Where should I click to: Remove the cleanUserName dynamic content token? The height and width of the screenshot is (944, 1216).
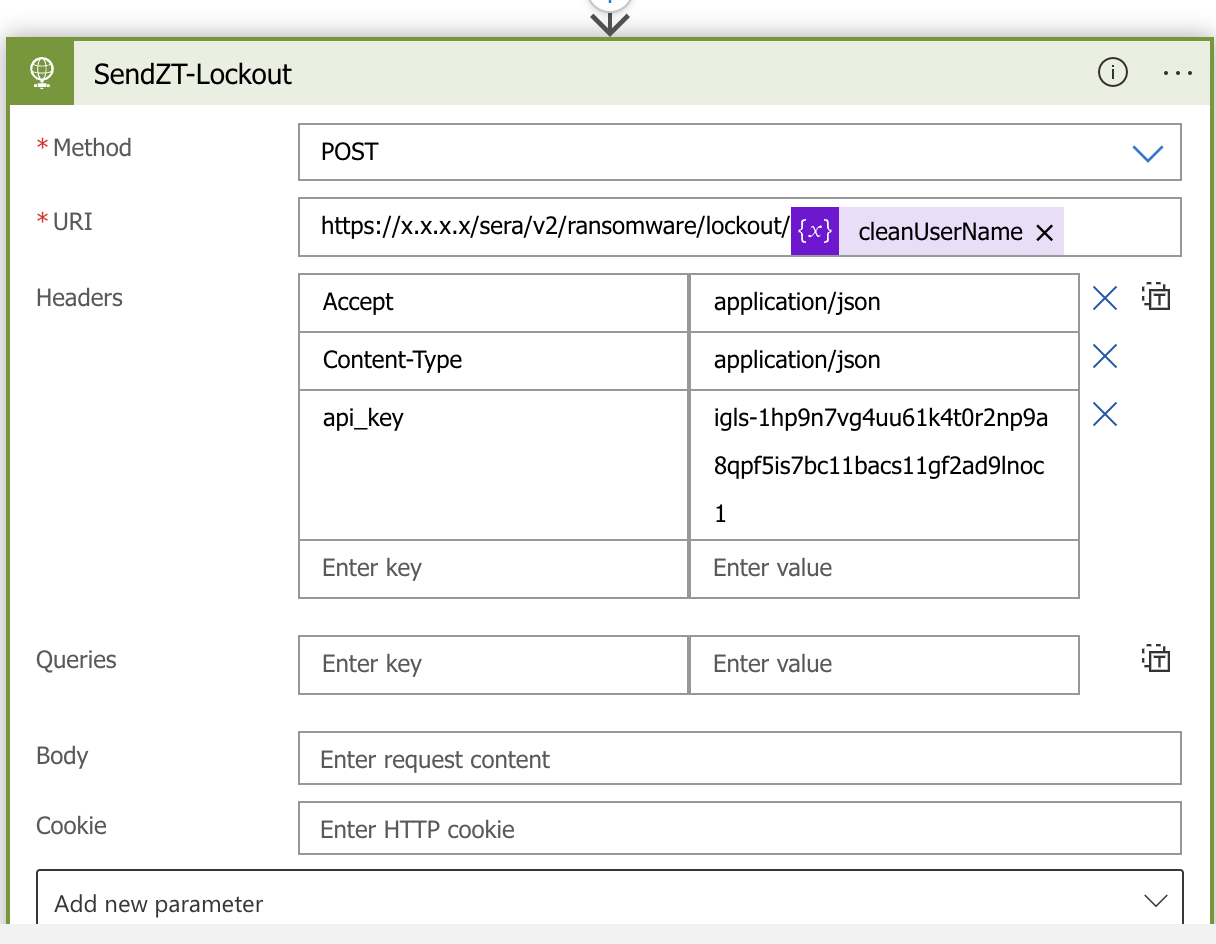coord(1044,231)
